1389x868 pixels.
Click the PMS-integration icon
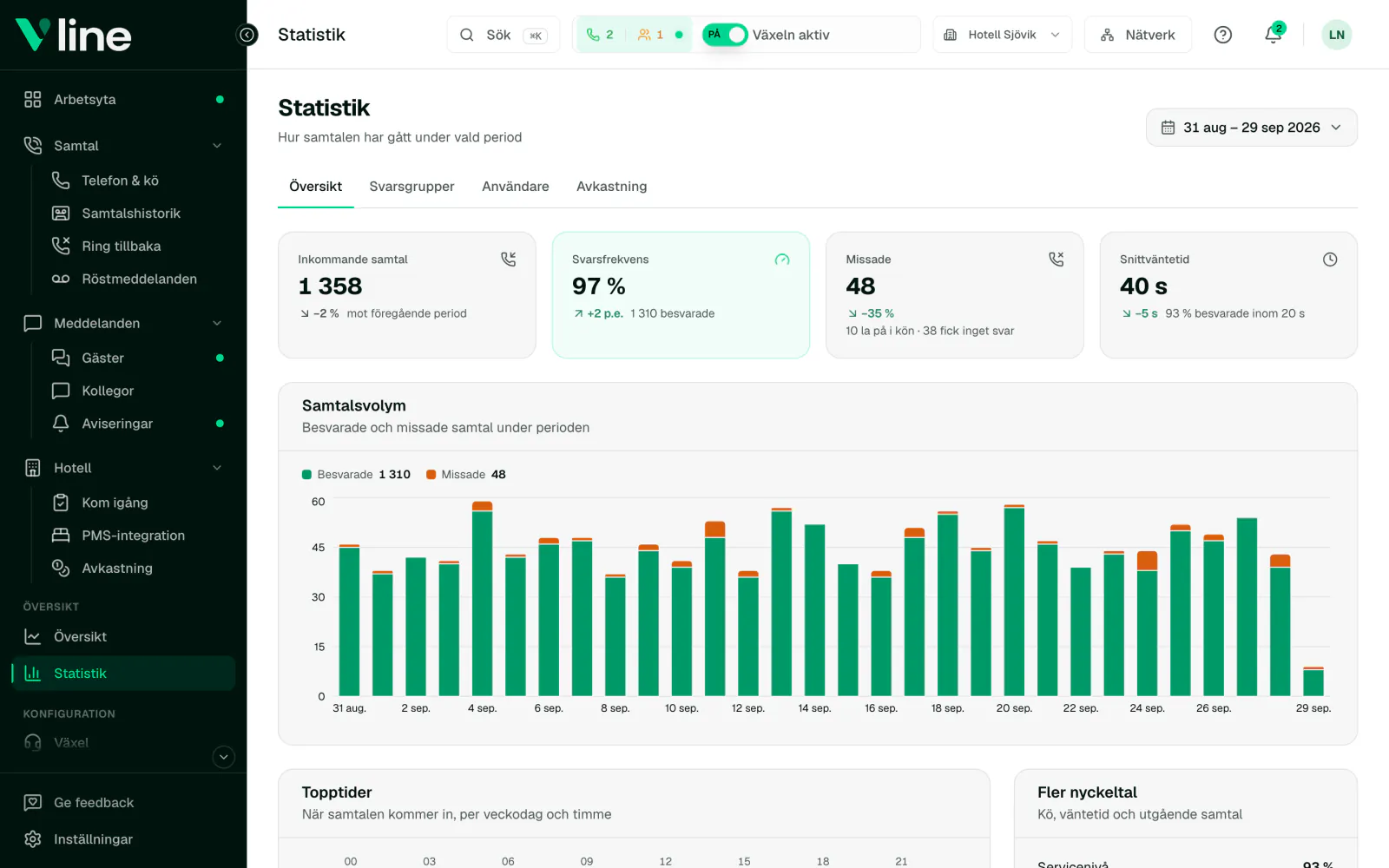tap(61, 536)
